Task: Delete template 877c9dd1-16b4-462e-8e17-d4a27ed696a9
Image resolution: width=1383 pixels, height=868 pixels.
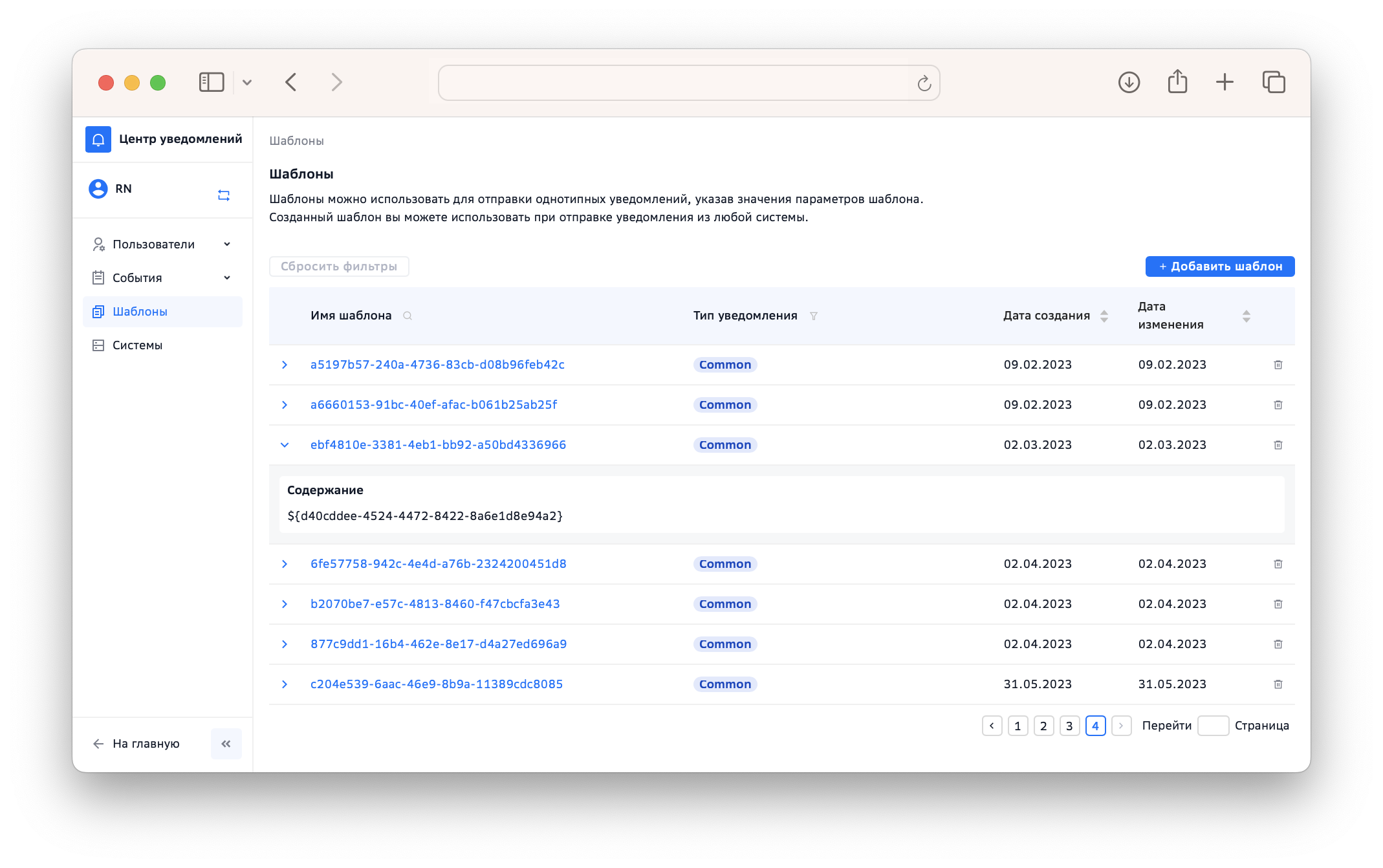Action: tap(1278, 644)
